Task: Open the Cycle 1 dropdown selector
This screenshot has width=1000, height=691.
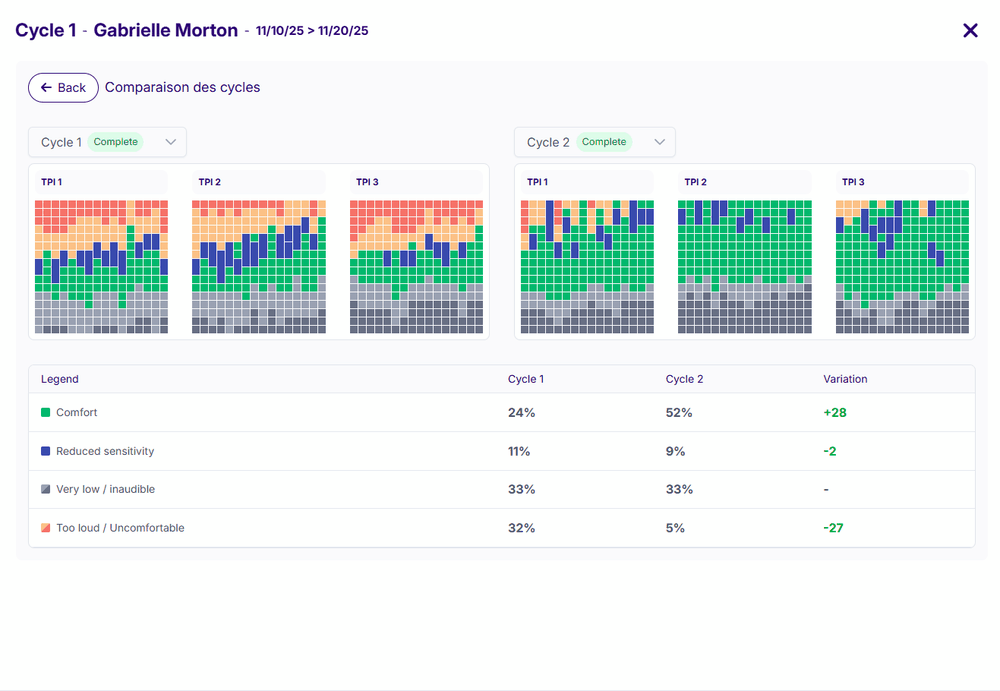Action: click(107, 142)
